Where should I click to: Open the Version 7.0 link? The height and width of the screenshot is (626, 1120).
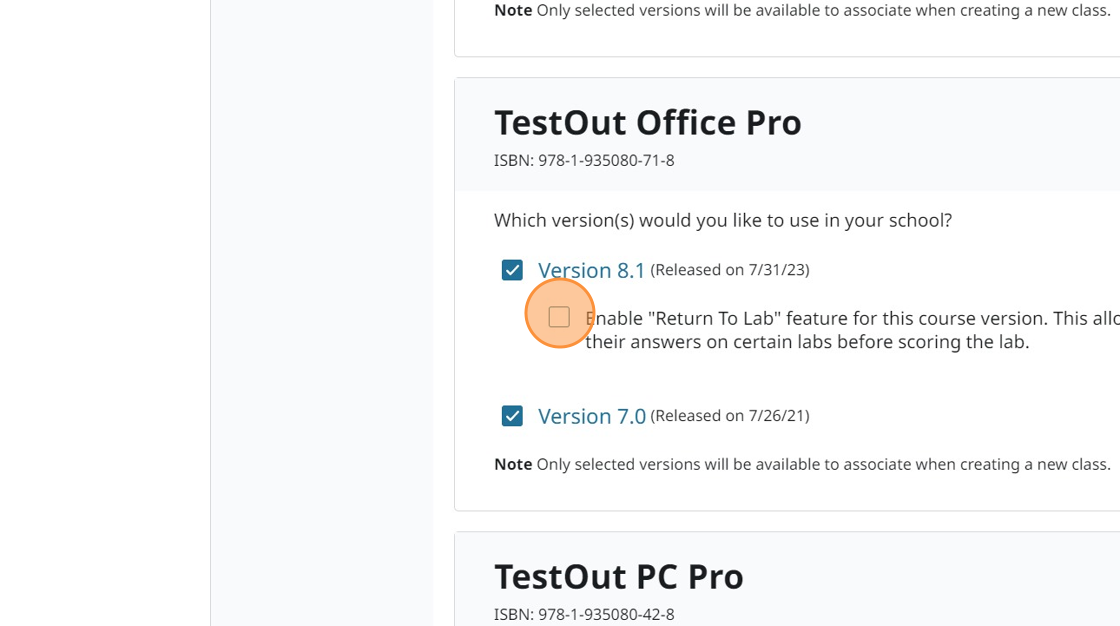coord(592,415)
